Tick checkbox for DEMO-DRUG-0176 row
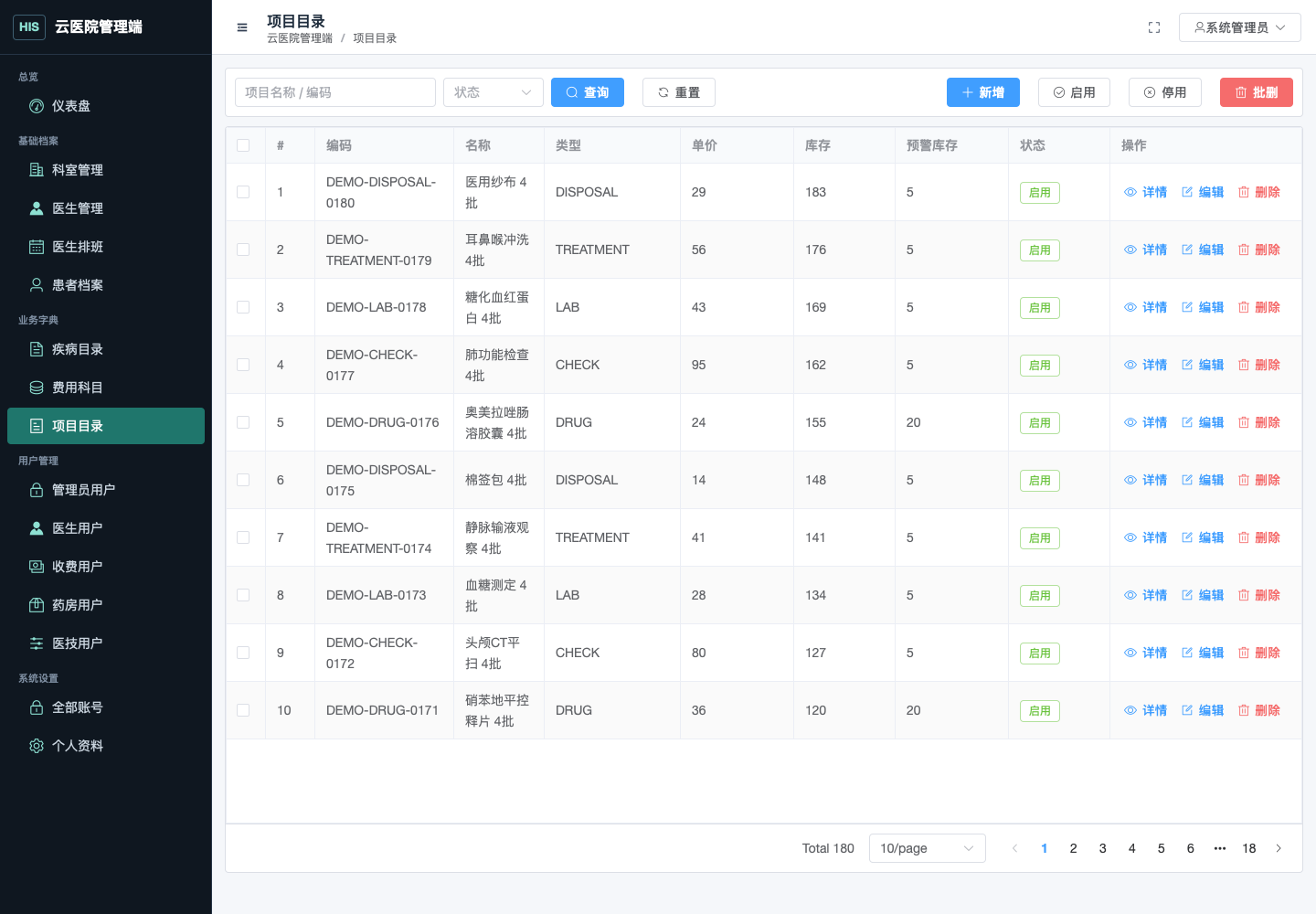 pyautogui.click(x=243, y=422)
